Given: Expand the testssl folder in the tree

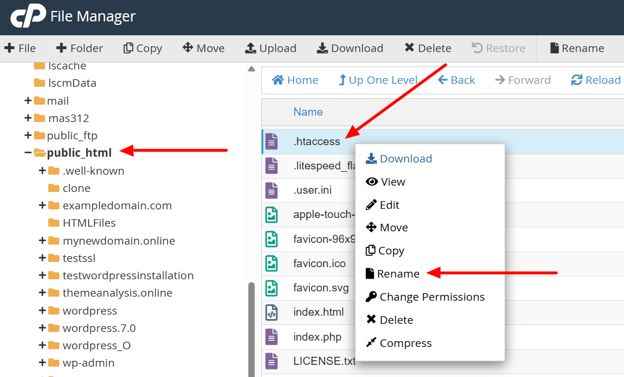Looking at the screenshot, I should 42,258.
